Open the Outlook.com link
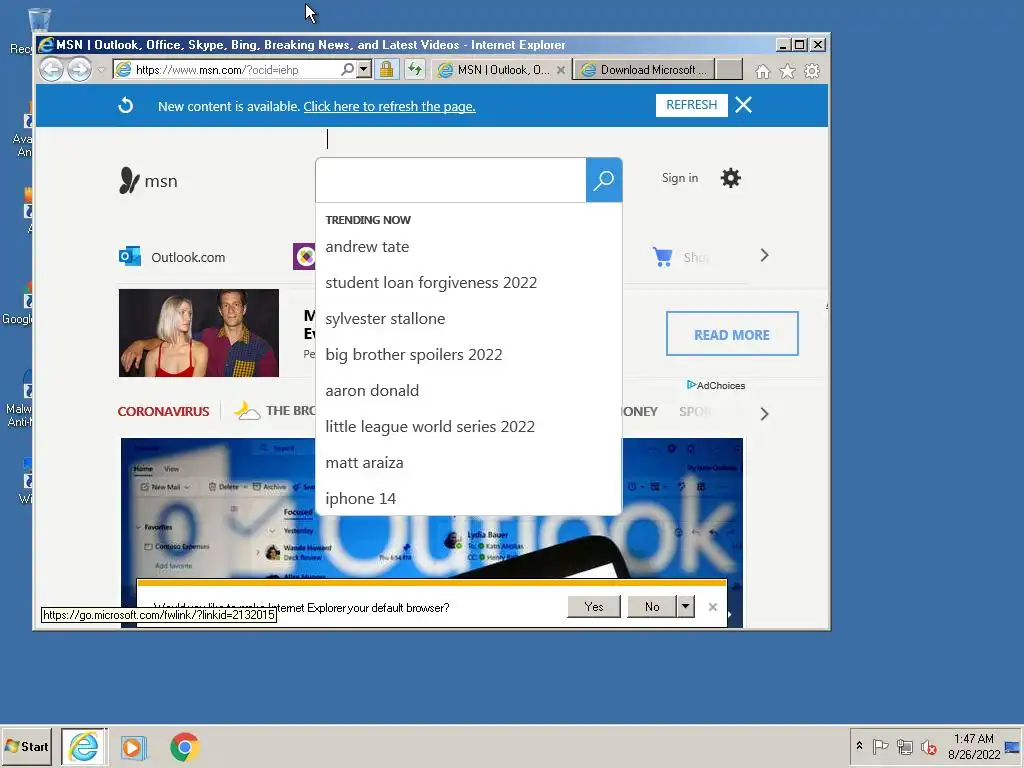This screenshot has height=768, width=1024. (188, 257)
